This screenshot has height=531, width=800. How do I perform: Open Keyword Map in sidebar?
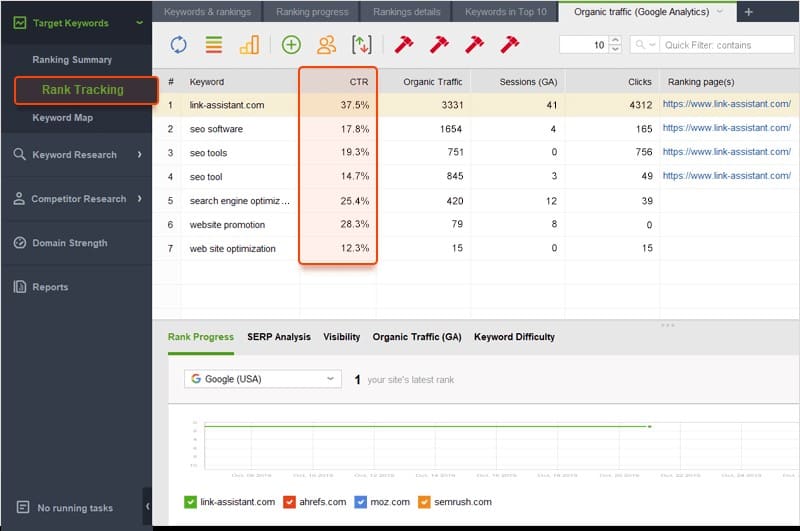click(62, 117)
